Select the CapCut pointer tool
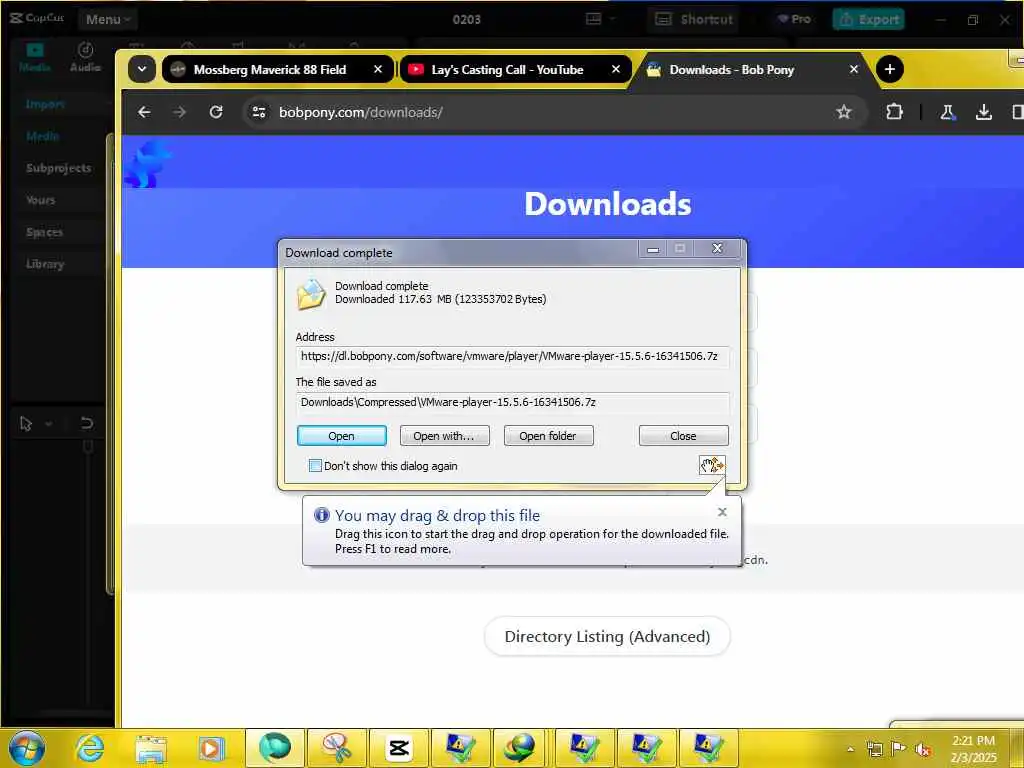The height and width of the screenshot is (768, 1024). click(x=26, y=424)
